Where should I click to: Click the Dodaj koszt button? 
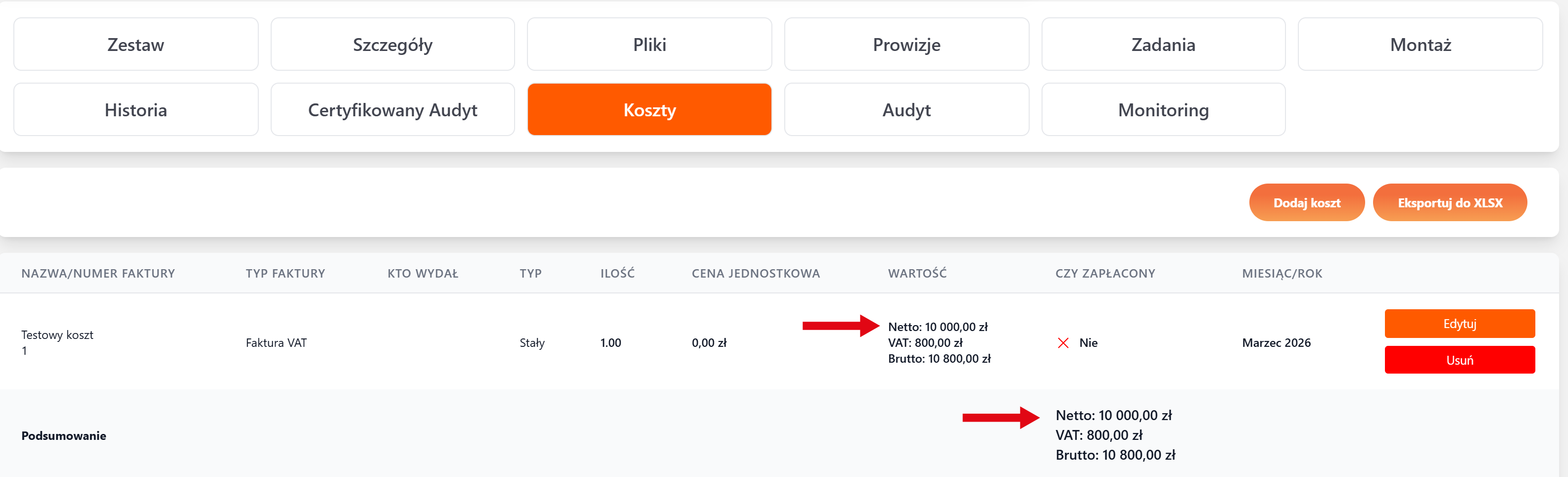[1306, 202]
